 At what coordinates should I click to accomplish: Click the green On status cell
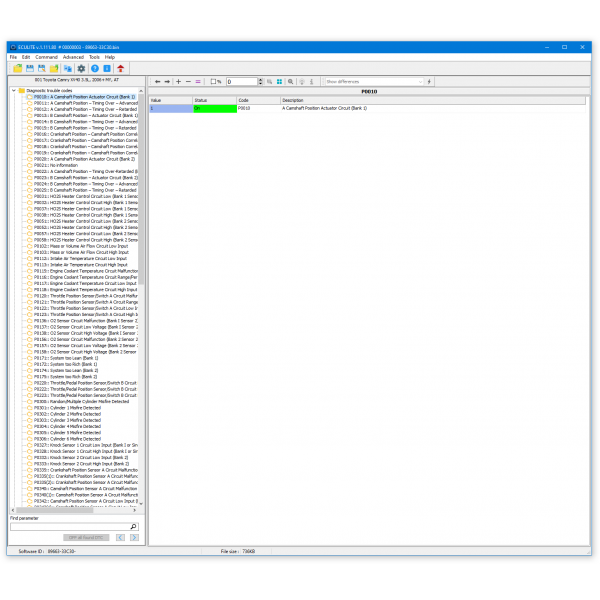(214, 107)
